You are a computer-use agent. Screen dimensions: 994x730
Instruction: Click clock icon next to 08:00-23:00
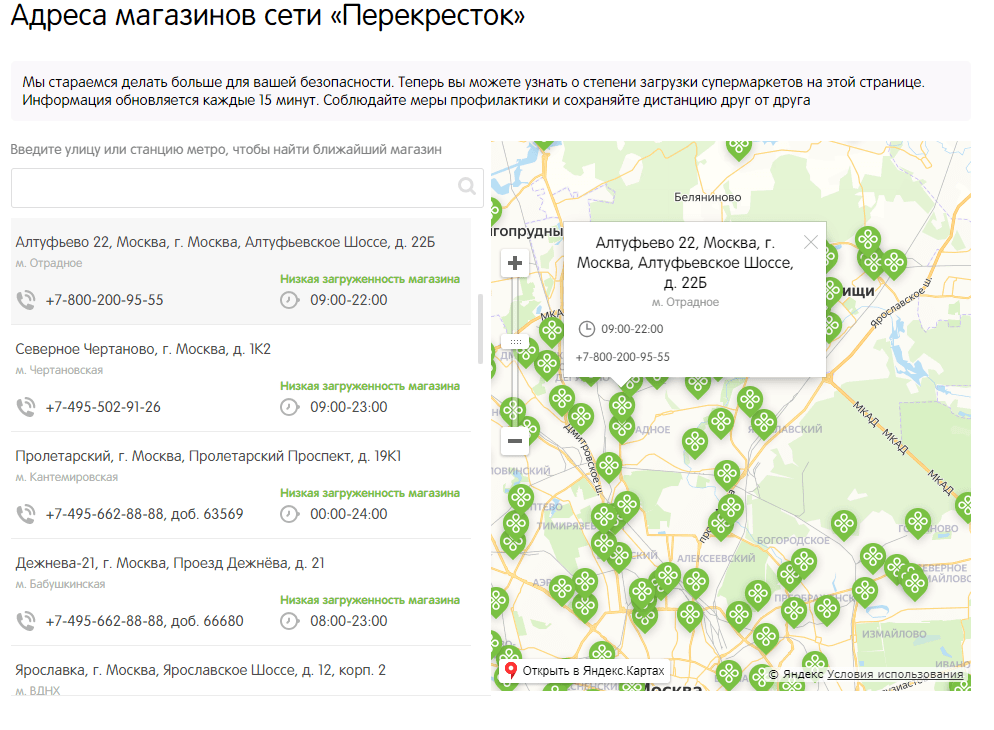pyautogui.click(x=290, y=621)
